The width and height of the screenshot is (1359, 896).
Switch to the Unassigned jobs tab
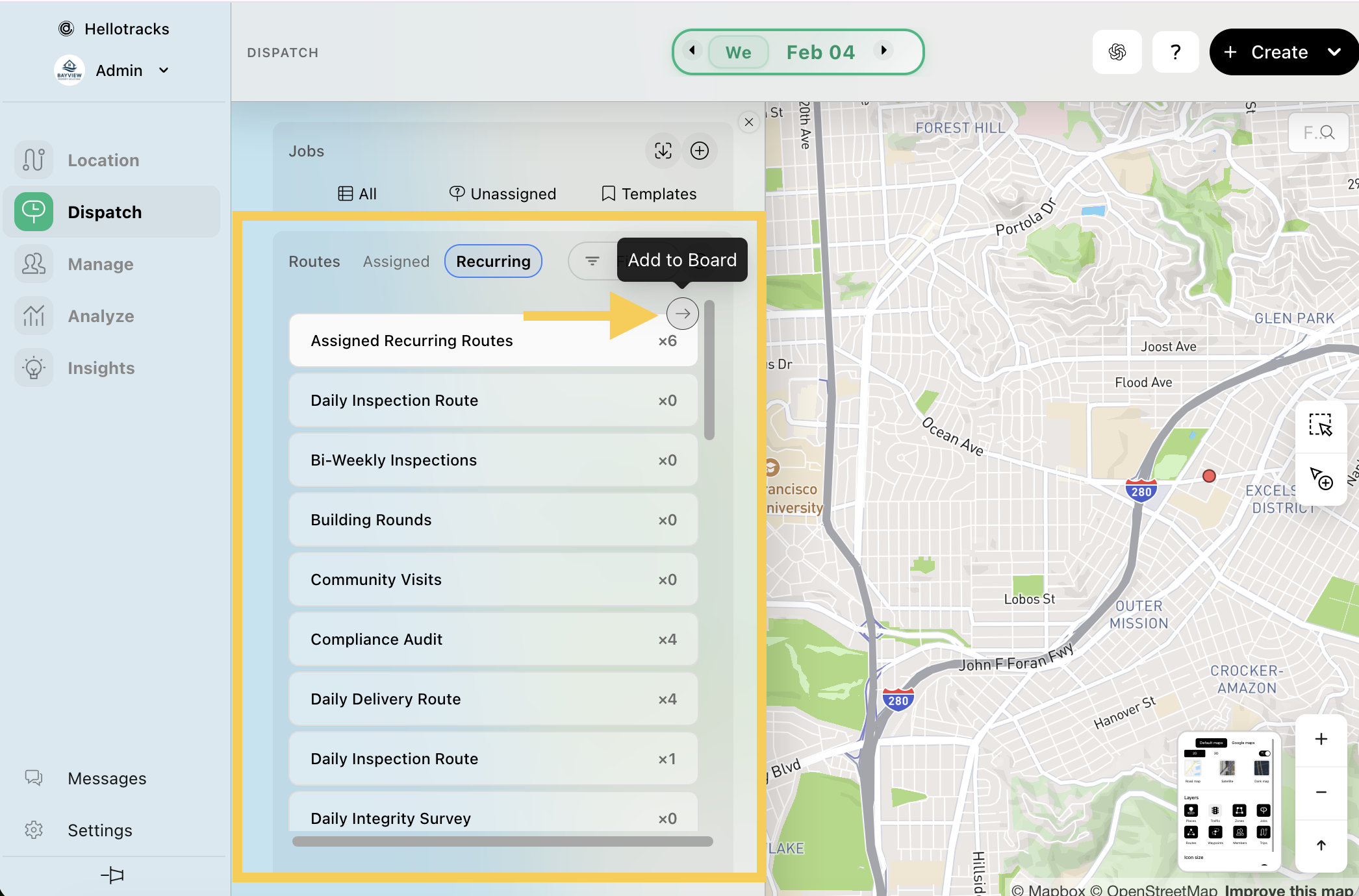coord(503,193)
